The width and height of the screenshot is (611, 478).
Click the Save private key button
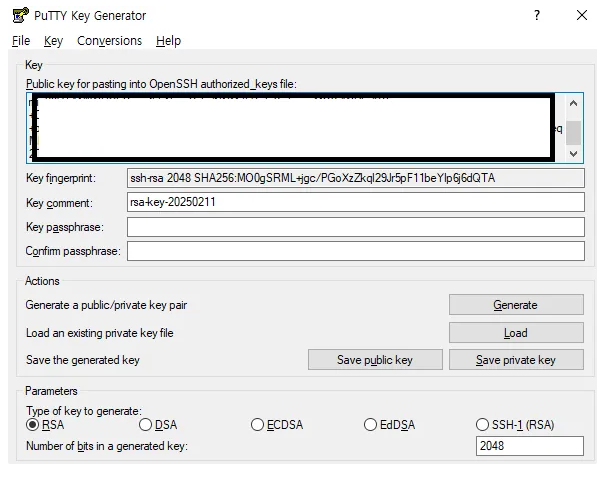pyautogui.click(x=516, y=360)
